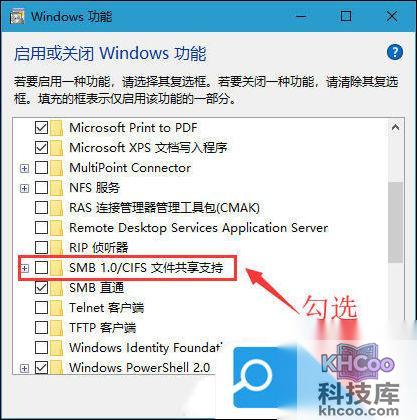
Task: Select the RAS 连接管理器管理工具包(CMAK) entry
Action: tap(164, 208)
